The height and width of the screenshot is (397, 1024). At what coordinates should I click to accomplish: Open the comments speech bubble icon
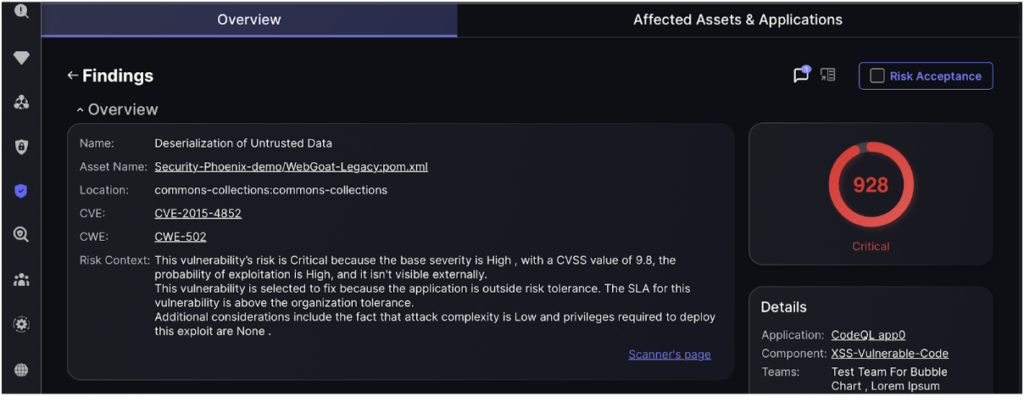[801, 75]
